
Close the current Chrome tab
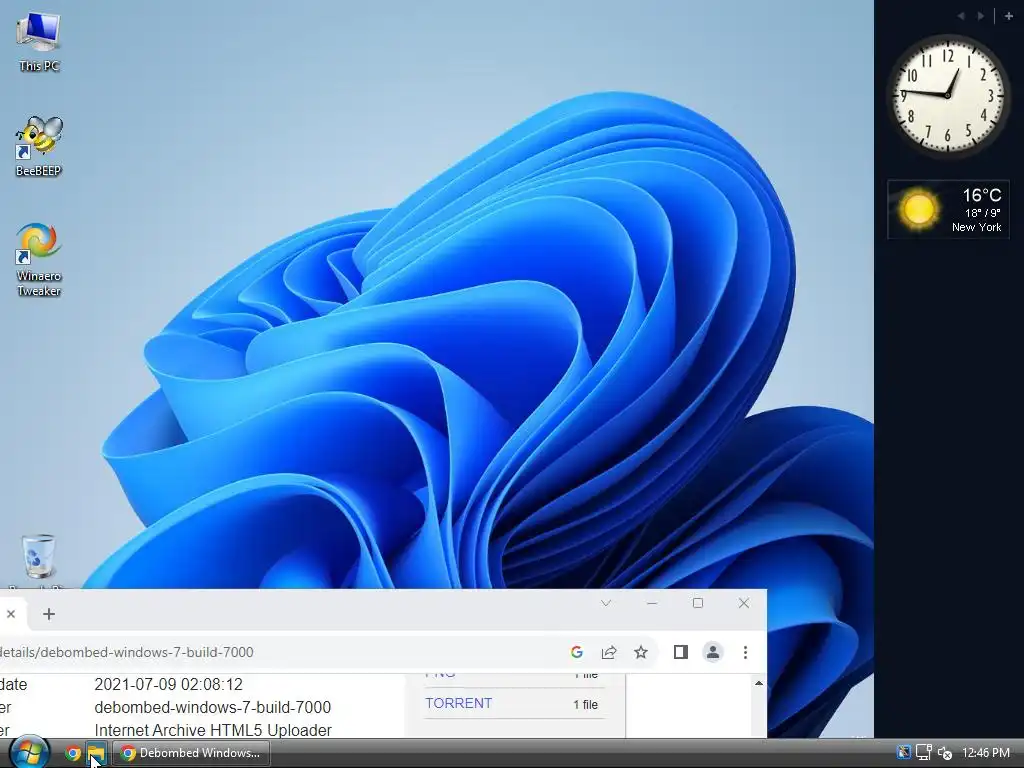(10, 614)
